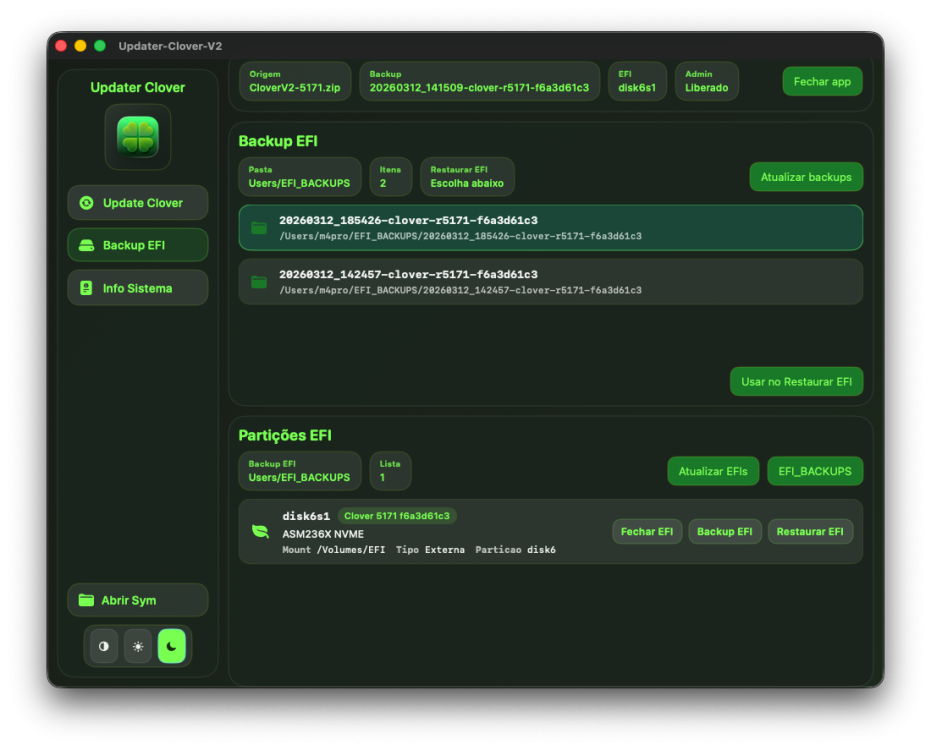
Task: Click the green zoom window button
Action: coord(100,46)
